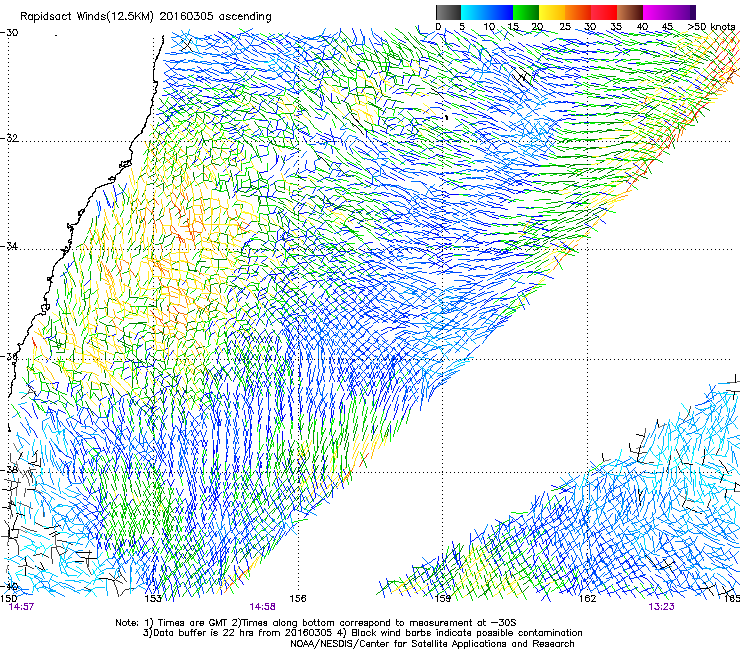
Task: Select the yellow 20-25 knots legend segment
Action: pyautogui.click(x=552, y=12)
